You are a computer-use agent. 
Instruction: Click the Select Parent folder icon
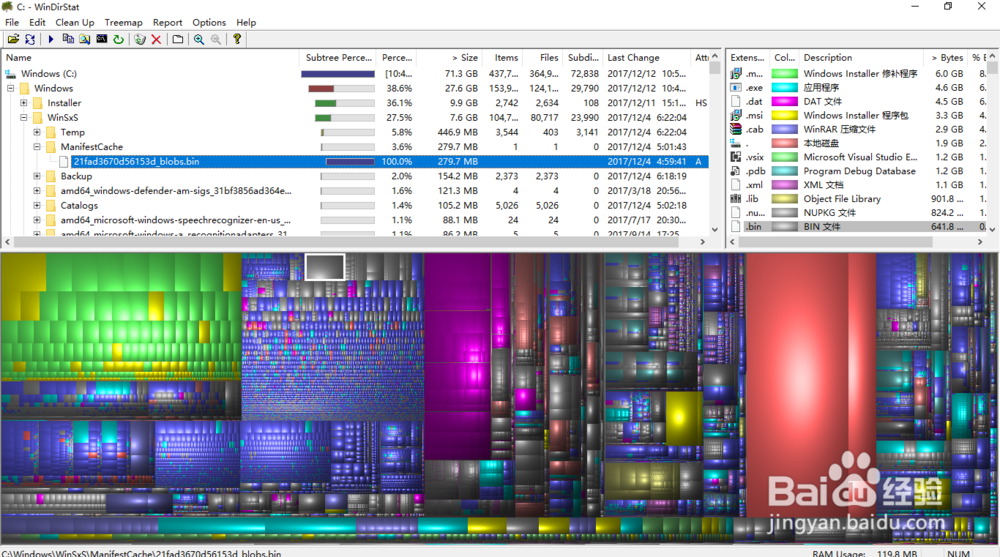pos(178,40)
